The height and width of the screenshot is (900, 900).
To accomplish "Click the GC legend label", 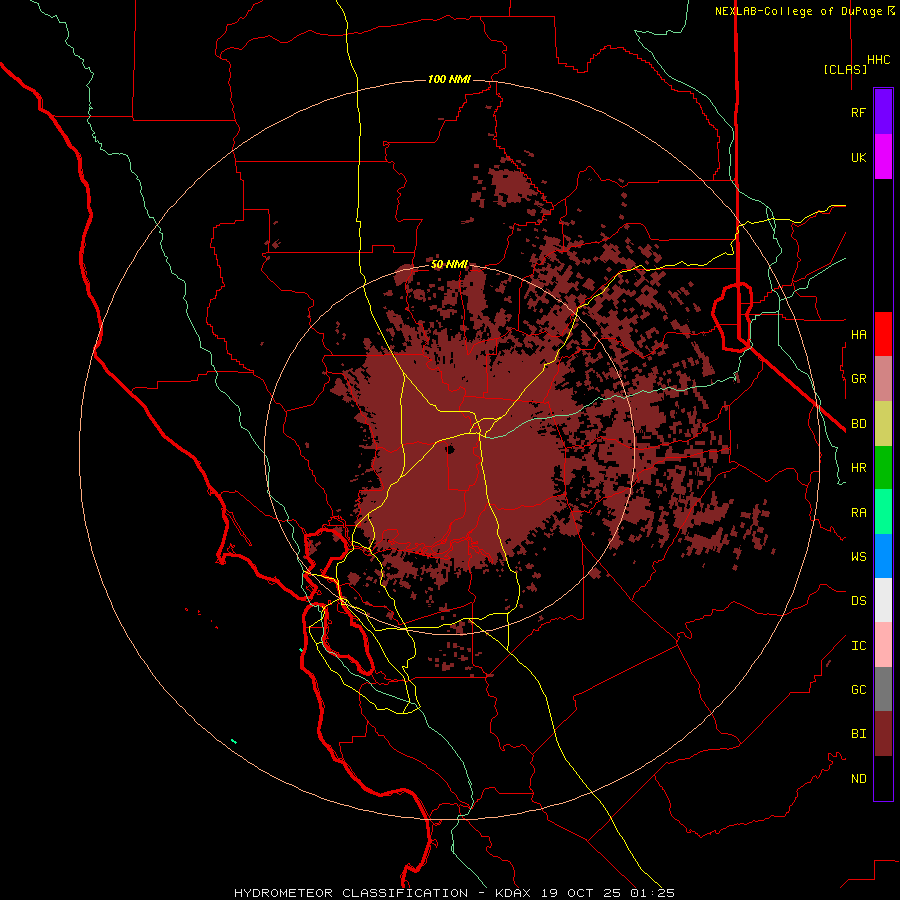I will (859, 690).
